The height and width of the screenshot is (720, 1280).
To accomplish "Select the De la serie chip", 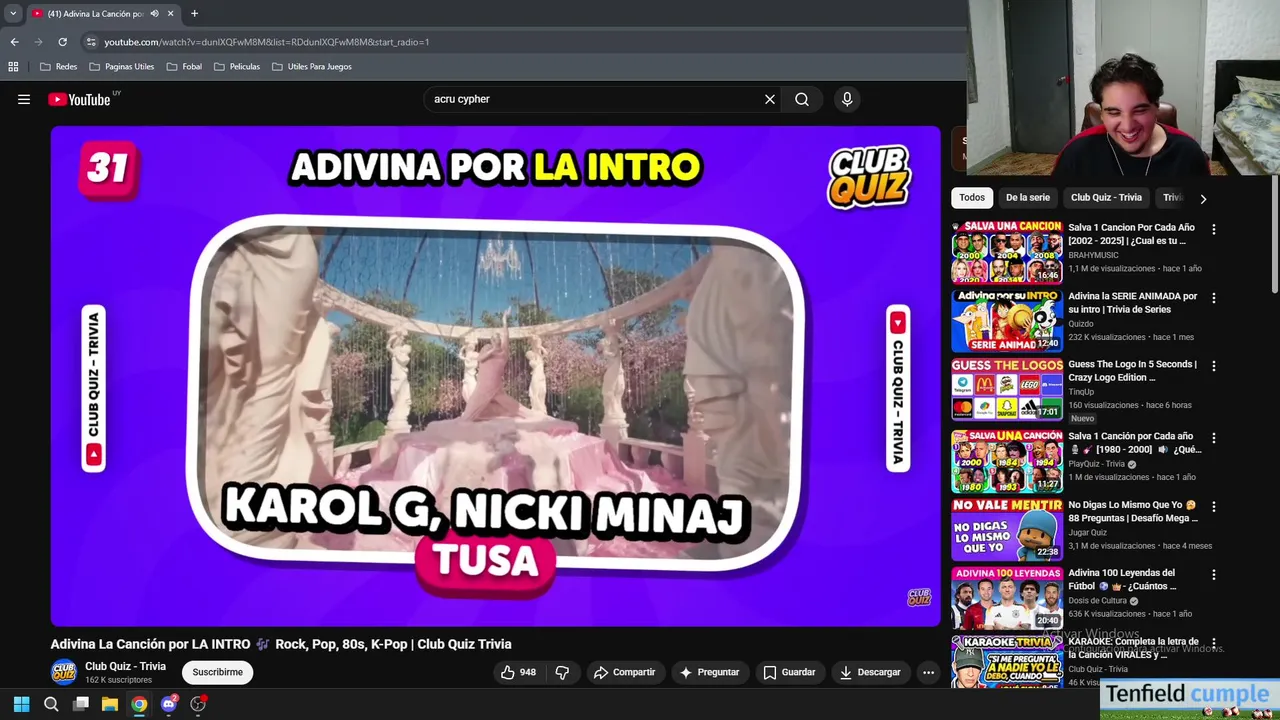I will tap(1028, 197).
